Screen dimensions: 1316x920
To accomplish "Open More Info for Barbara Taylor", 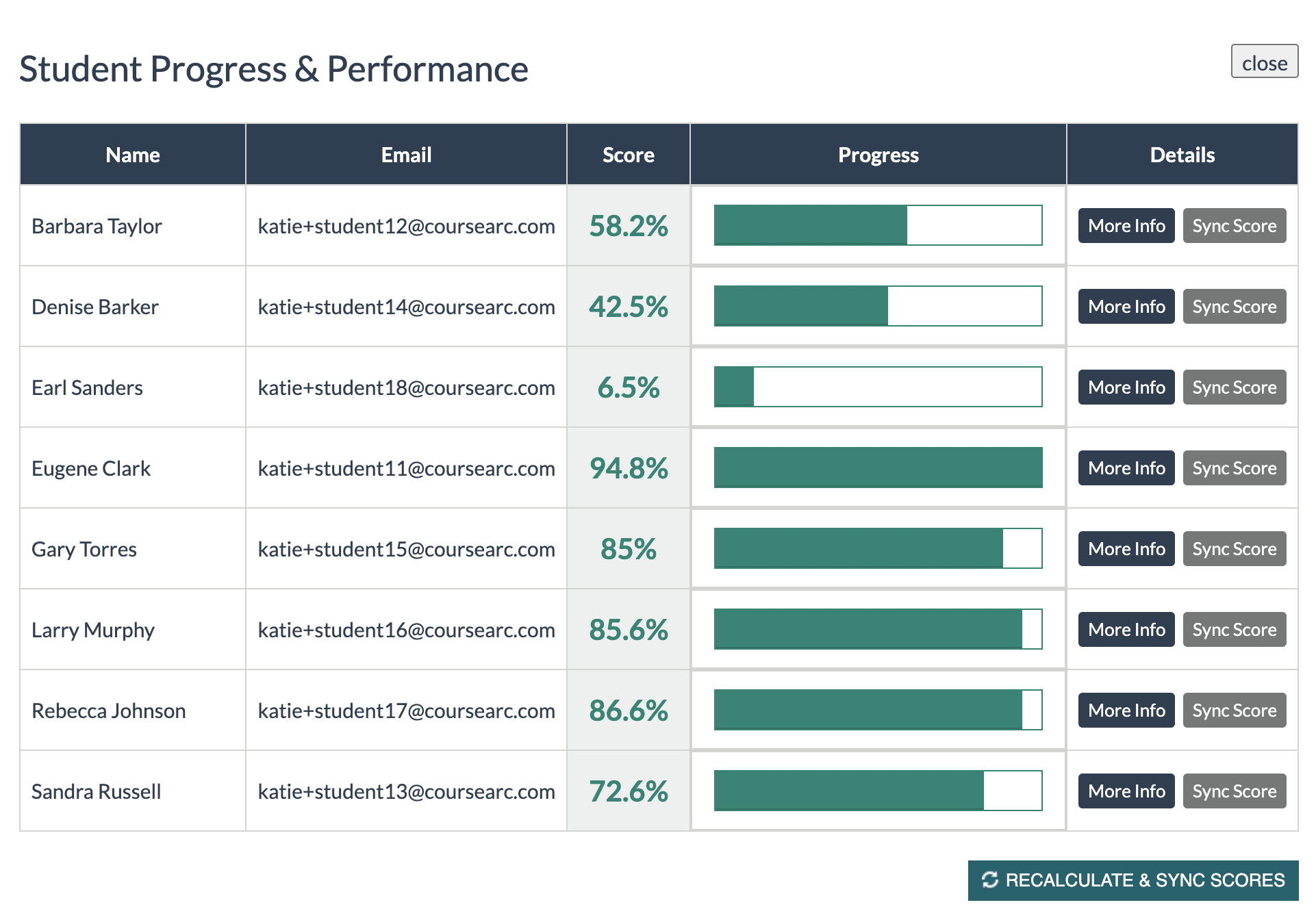I will tap(1126, 225).
